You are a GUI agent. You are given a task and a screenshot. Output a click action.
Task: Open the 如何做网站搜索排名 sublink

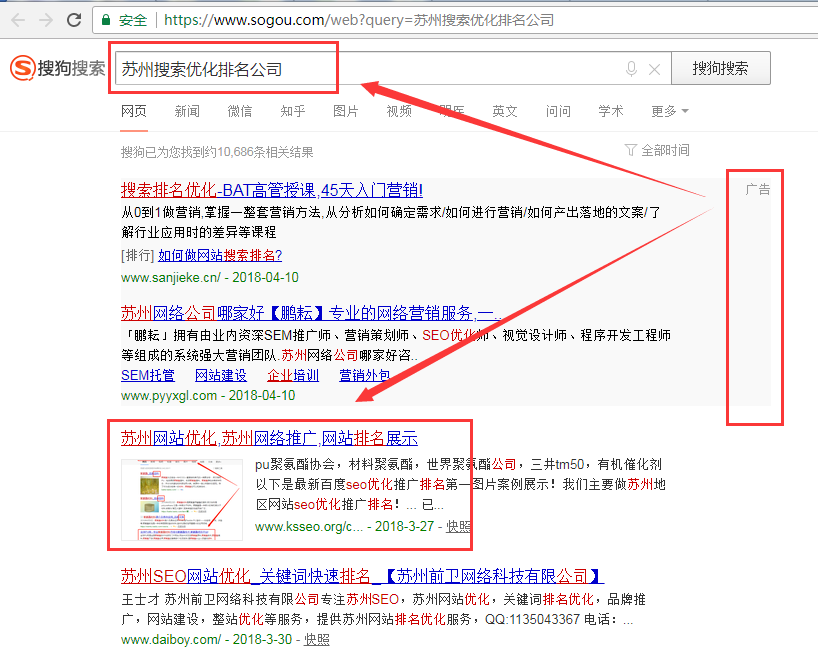[x=220, y=255]
